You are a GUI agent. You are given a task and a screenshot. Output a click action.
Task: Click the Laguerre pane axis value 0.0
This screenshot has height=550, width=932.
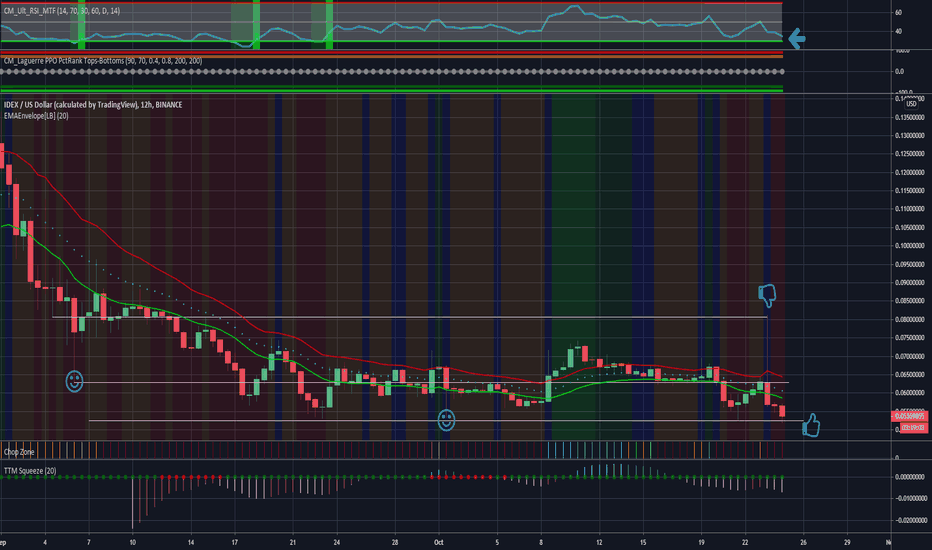tap(899, 71)
